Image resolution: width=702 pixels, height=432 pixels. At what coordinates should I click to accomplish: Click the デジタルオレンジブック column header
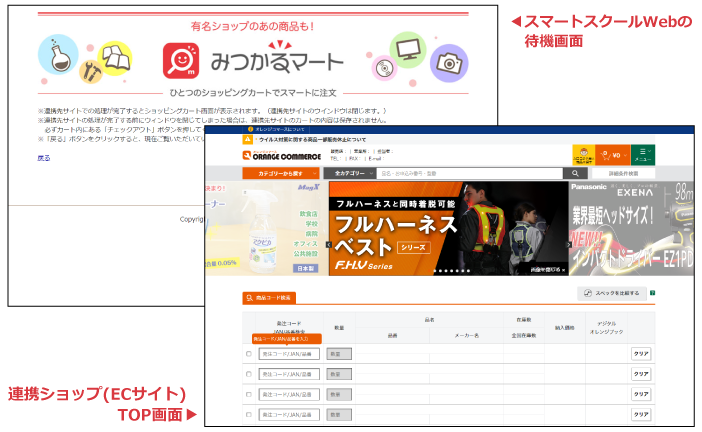(606, 328)
